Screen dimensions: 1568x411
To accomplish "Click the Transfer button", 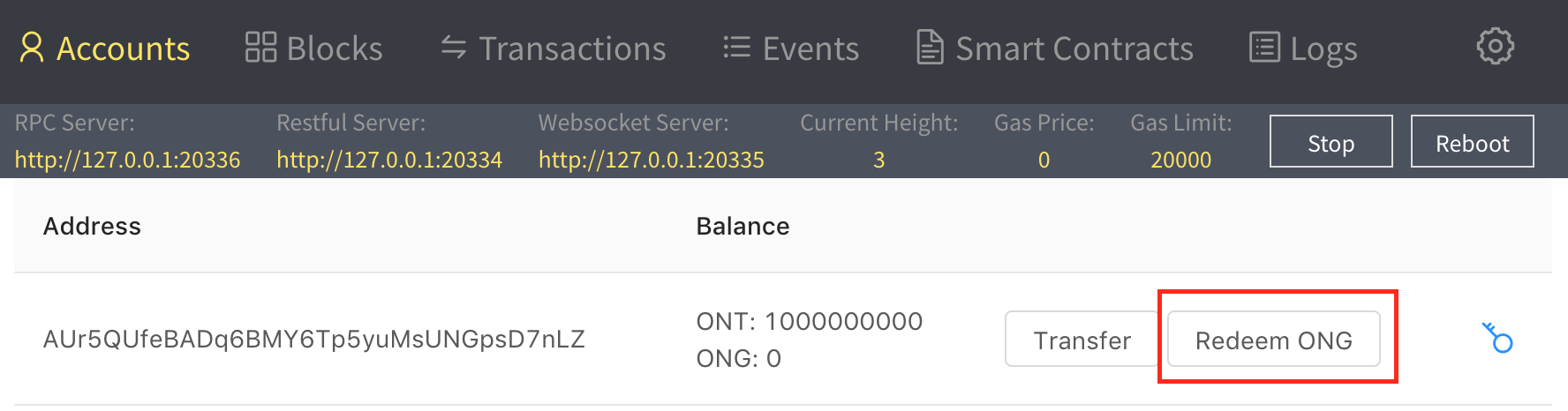I will (x=1082, y=340).
